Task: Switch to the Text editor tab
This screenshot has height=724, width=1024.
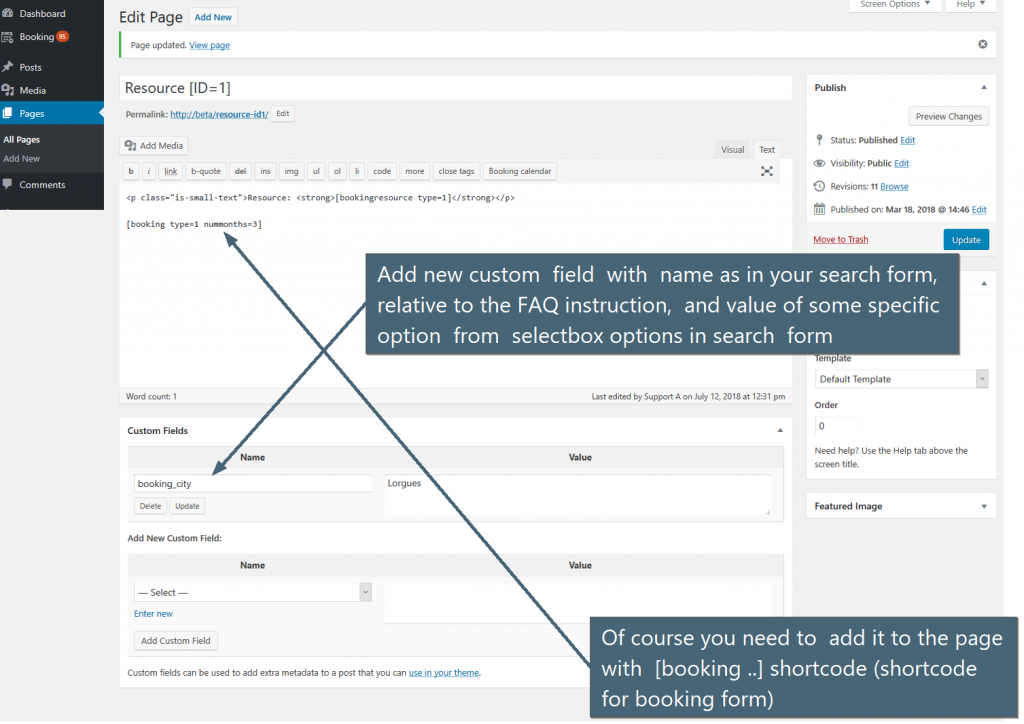Action: (767, 149)
